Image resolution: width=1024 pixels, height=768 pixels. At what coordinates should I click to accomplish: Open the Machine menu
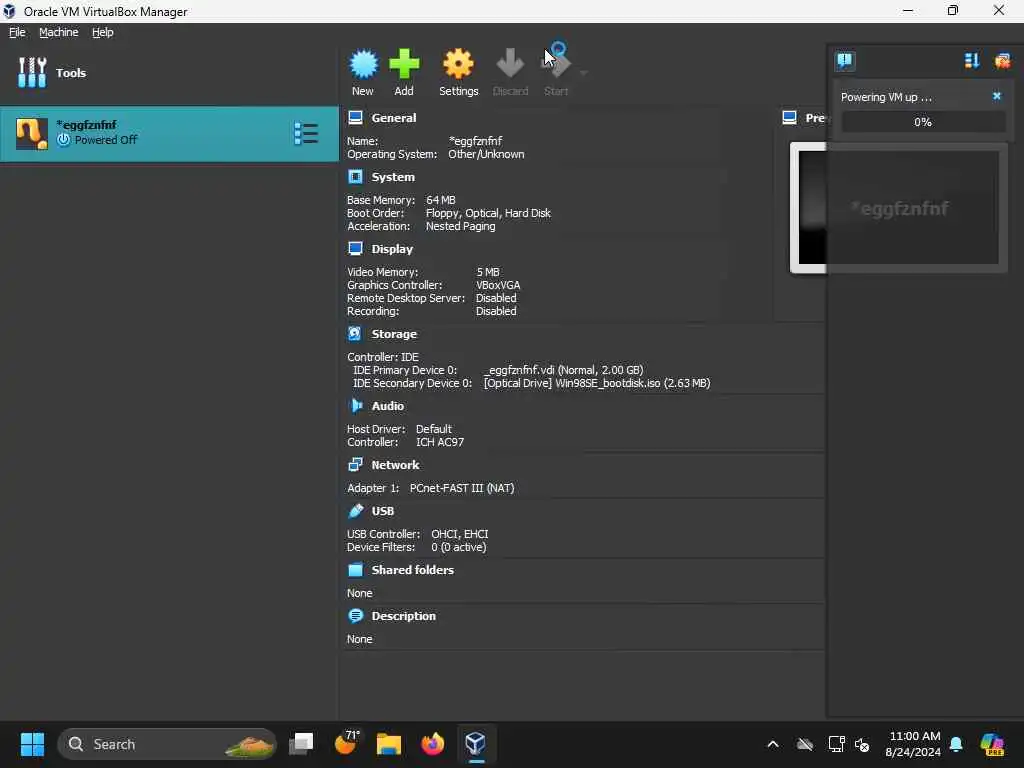[x=59, y=32]
